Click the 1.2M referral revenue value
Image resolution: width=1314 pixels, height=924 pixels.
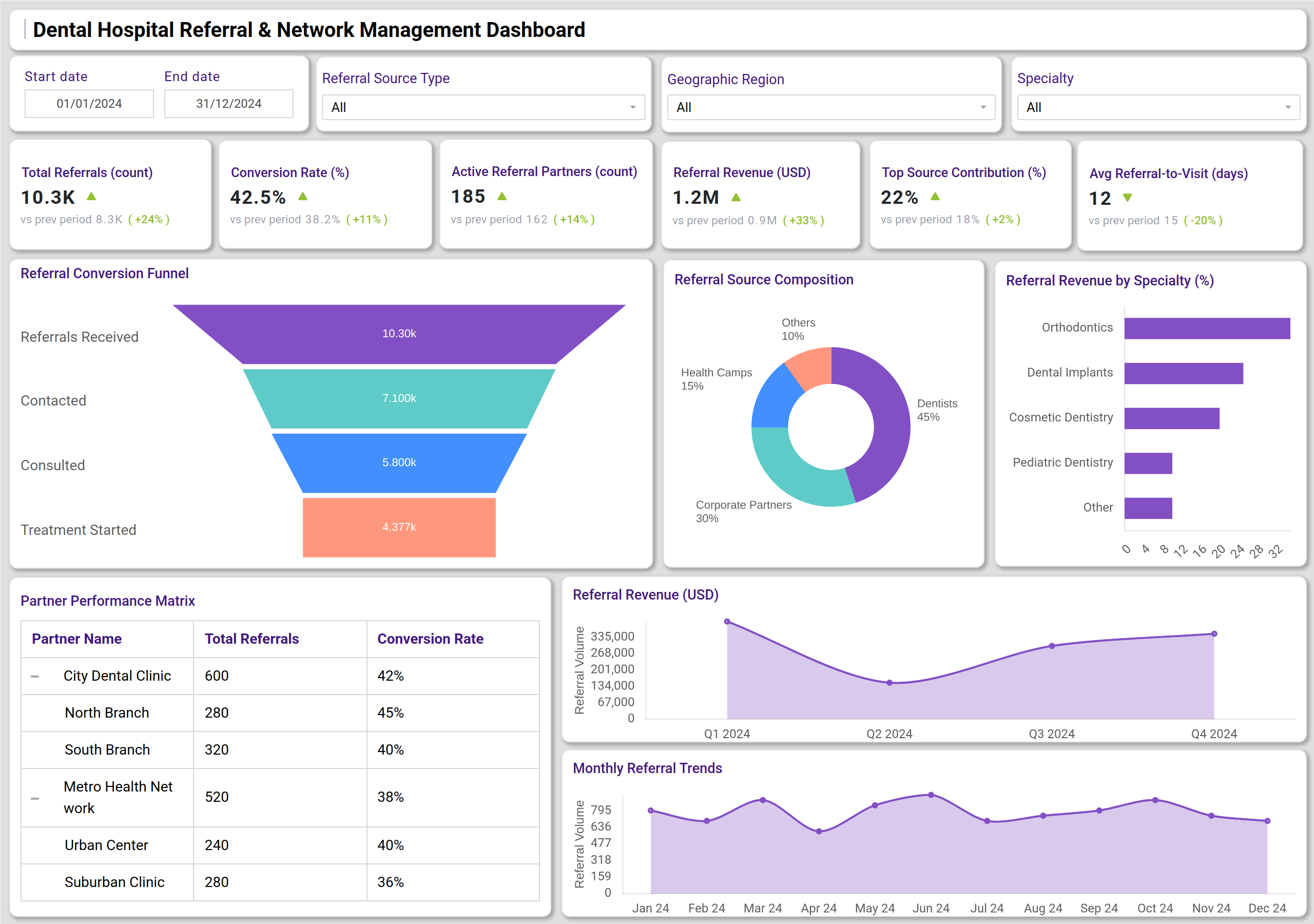pyautogui.click(x=696, y=198)
